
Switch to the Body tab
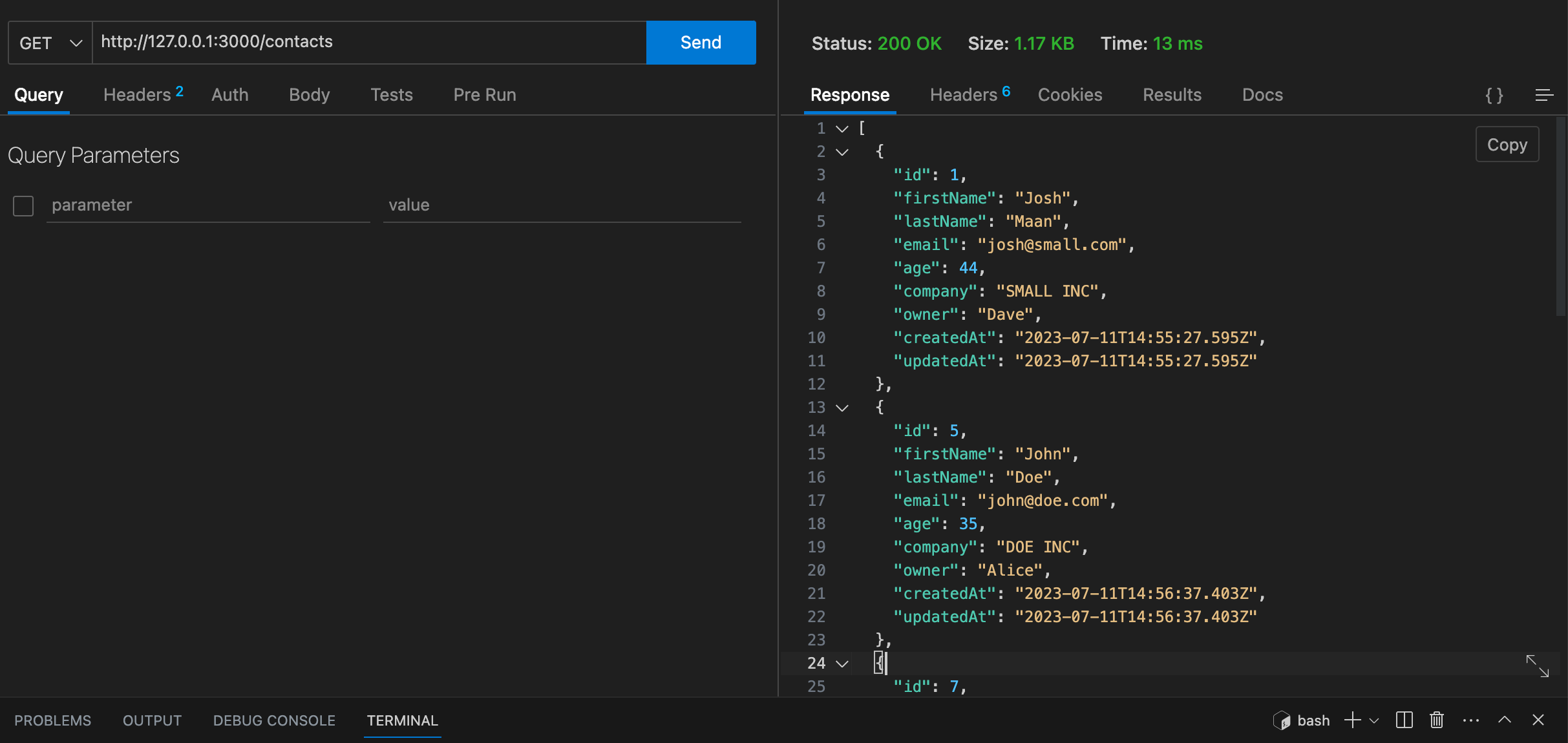point(309,95)
